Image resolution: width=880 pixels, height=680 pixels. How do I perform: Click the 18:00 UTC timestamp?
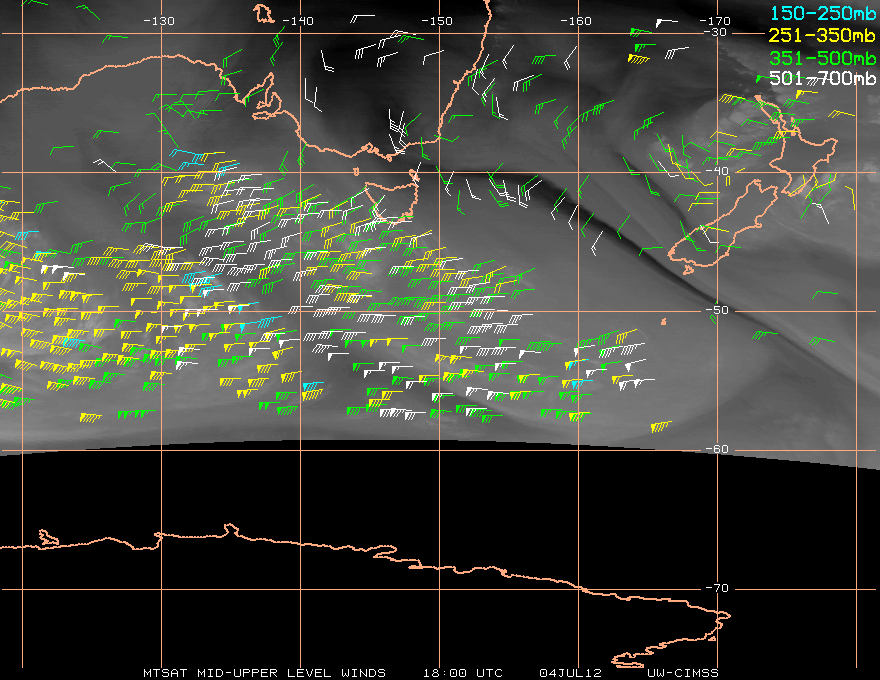[462, 673]
